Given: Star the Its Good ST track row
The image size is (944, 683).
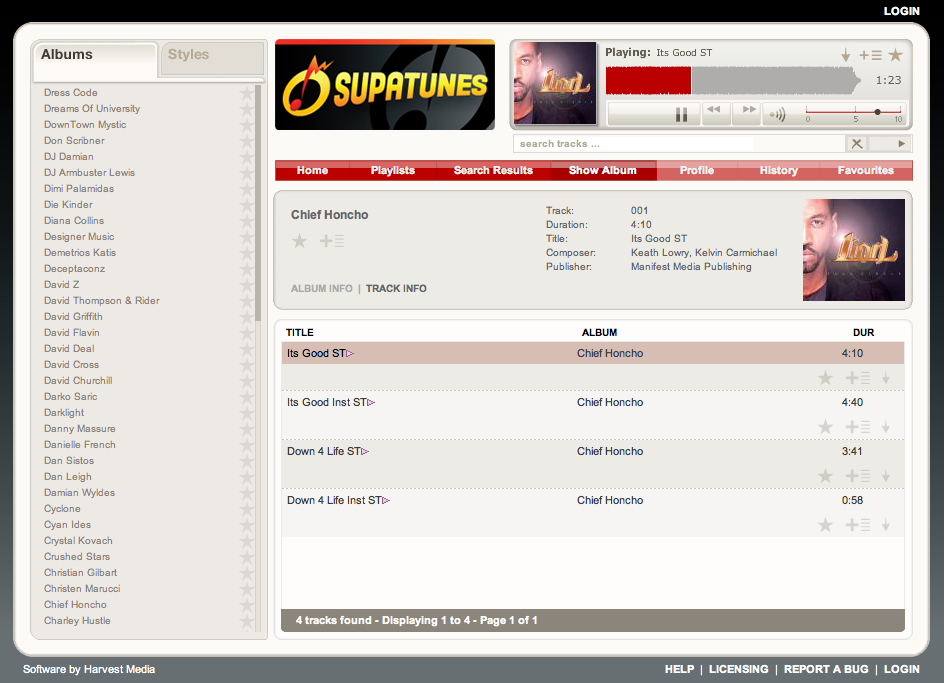Looking at the screenshot, I should click(x=825, y=378).
